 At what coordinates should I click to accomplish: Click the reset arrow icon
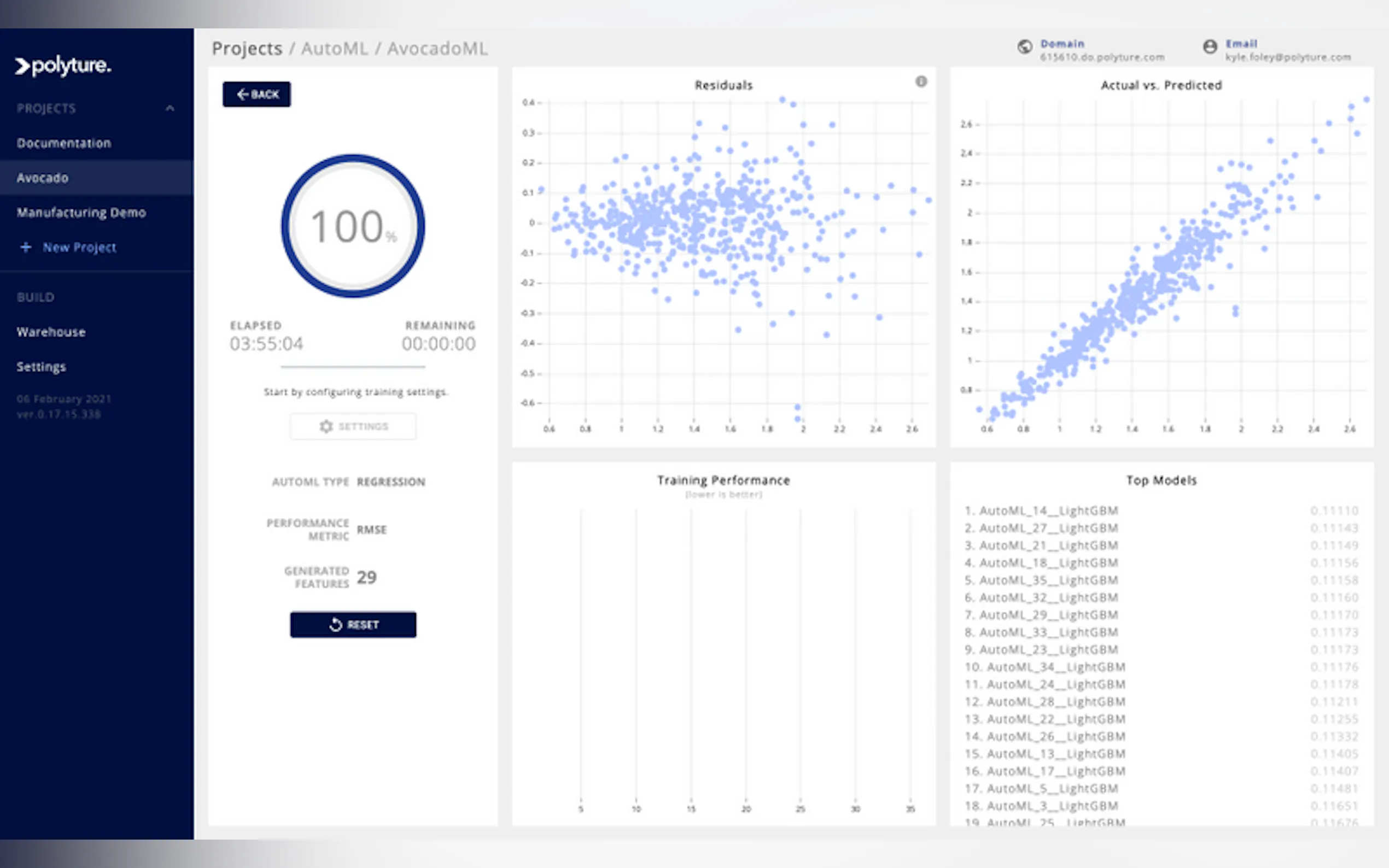336,625
